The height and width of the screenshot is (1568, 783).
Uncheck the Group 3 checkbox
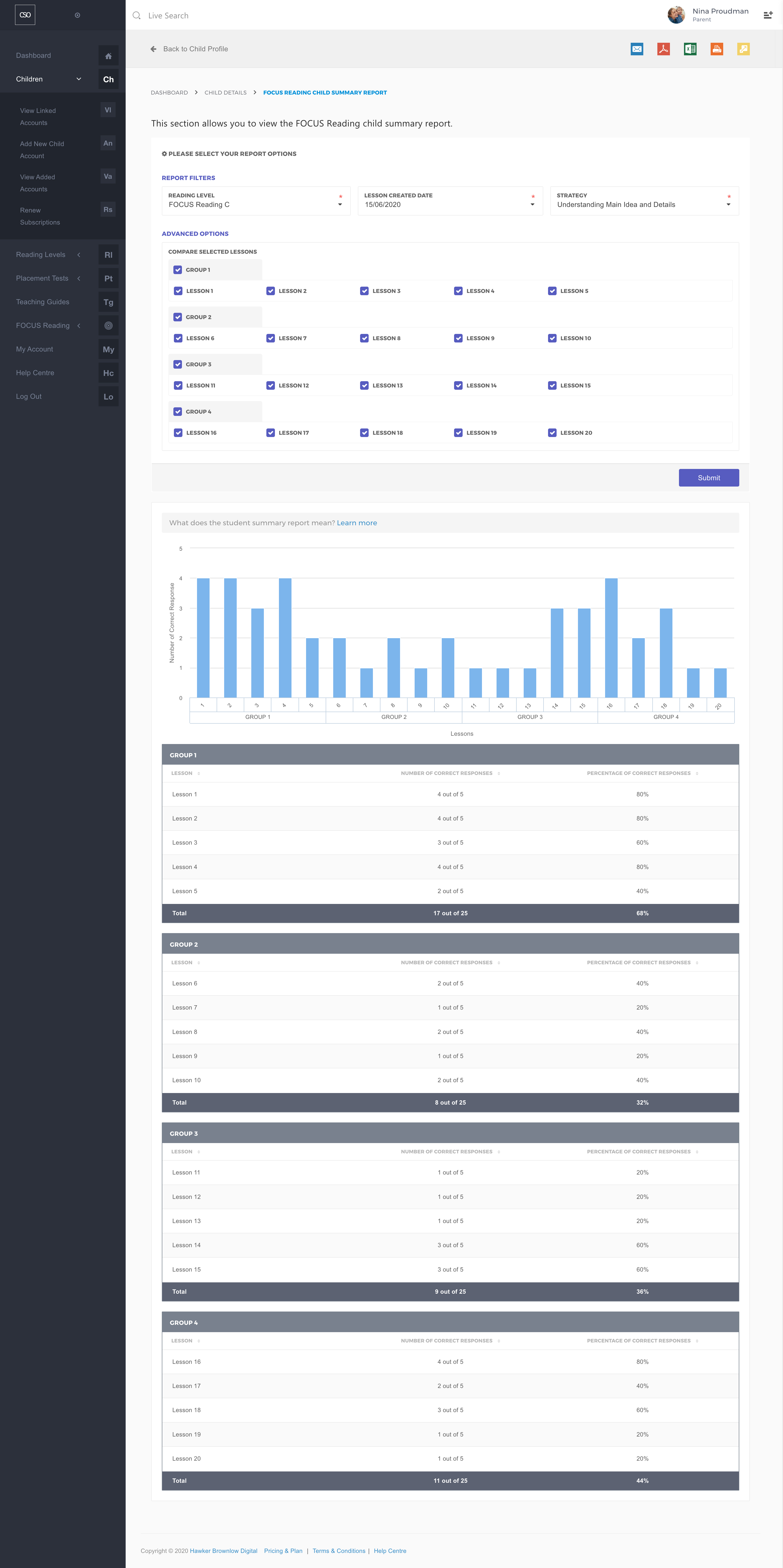(178, 365)
